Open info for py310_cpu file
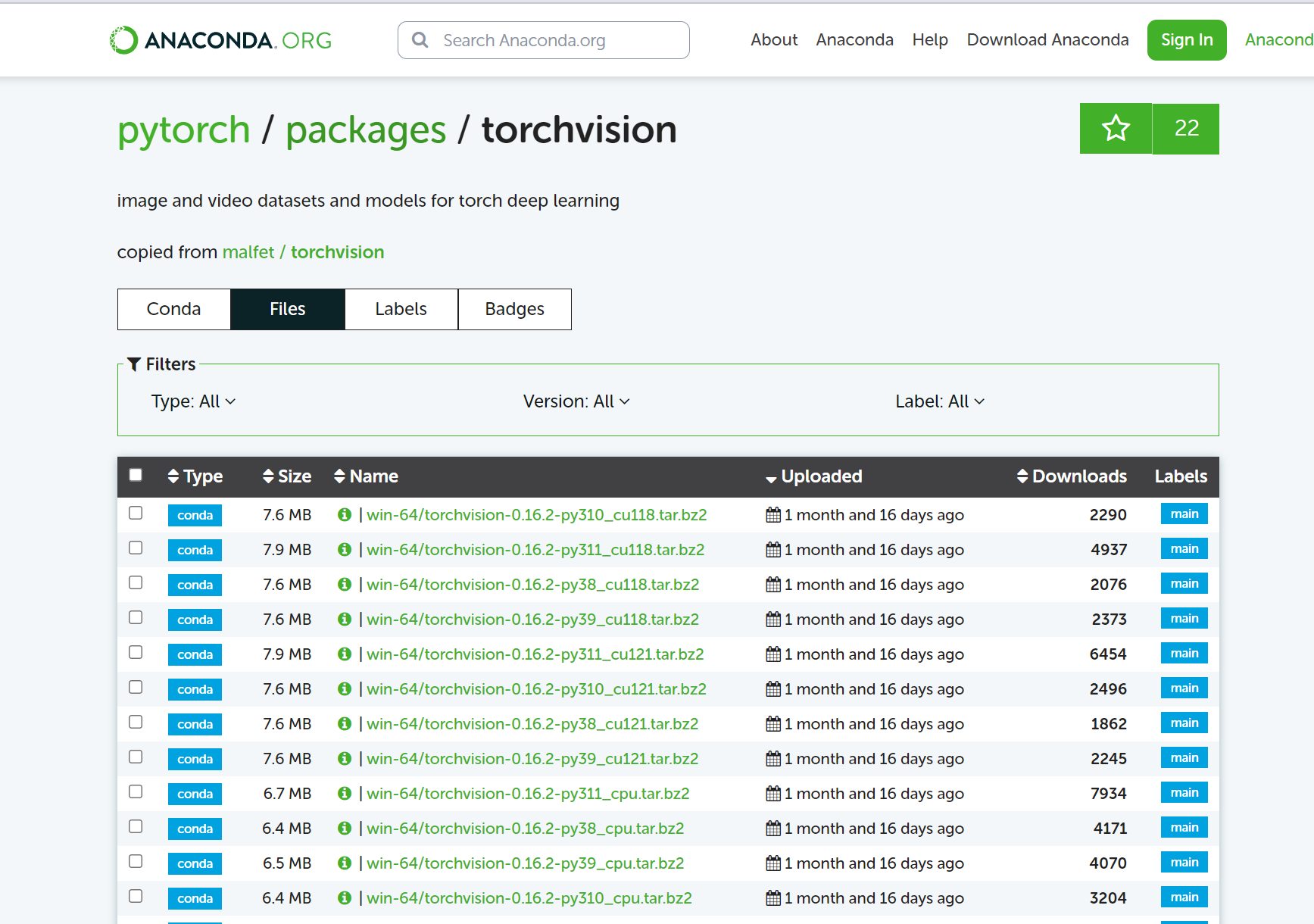 click(345, 898)
